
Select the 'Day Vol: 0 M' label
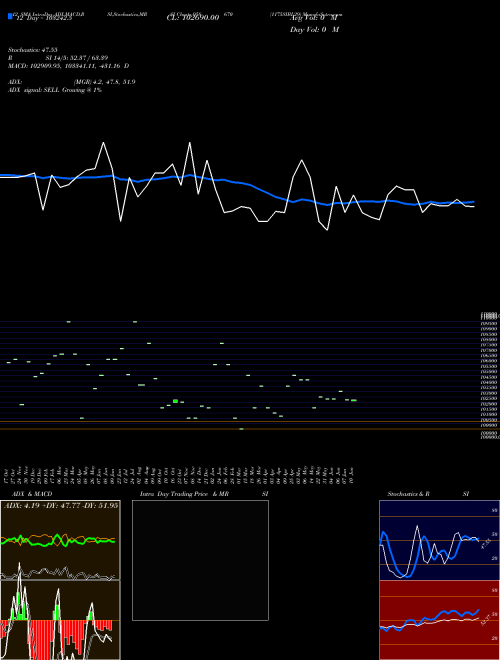coord(314,30)
